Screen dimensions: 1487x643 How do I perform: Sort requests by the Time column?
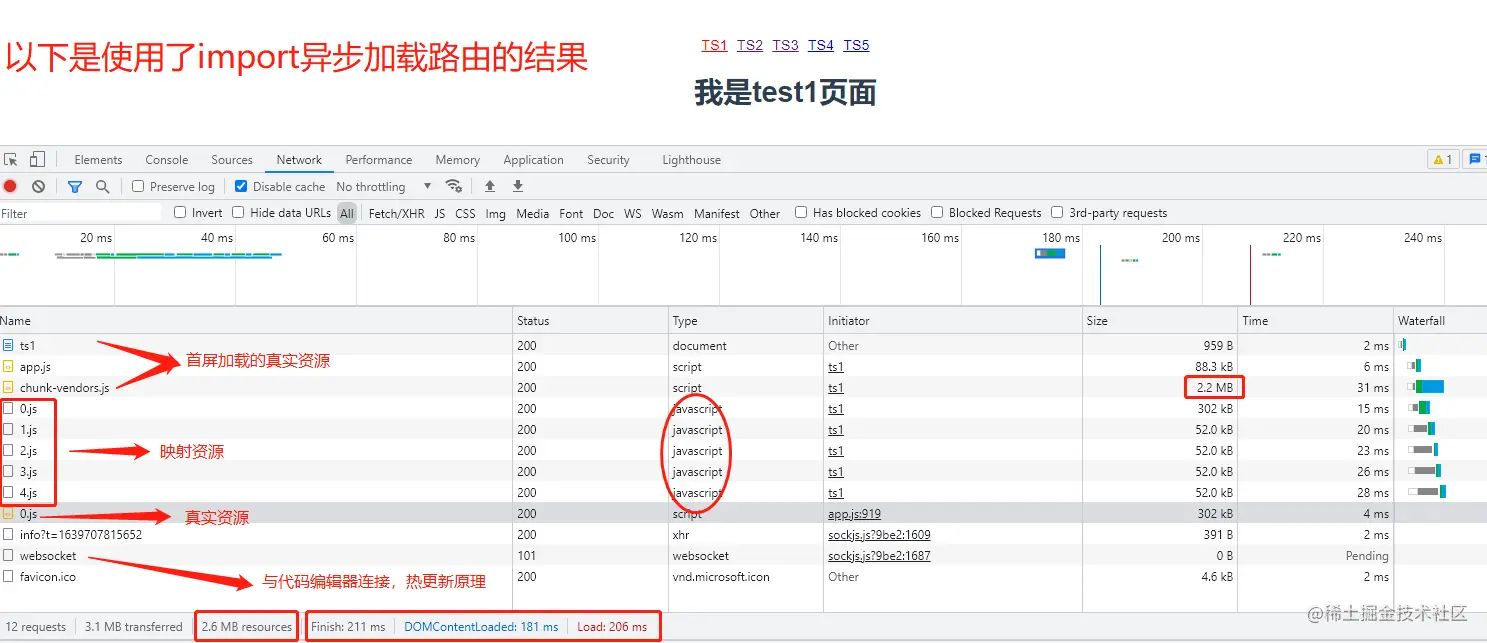pos(1316,321)
